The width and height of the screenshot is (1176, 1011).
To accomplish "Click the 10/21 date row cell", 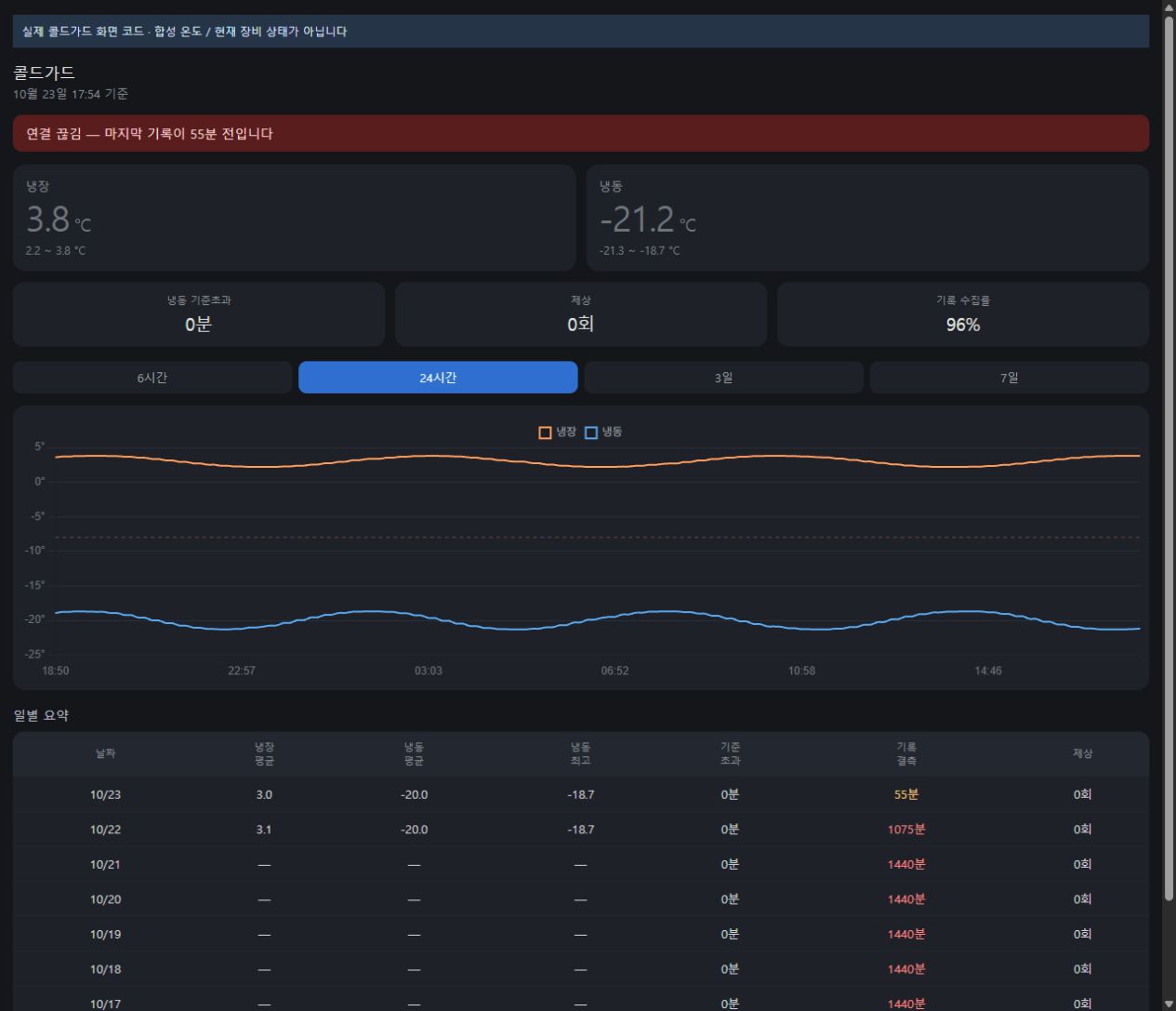I will [105, 864].
